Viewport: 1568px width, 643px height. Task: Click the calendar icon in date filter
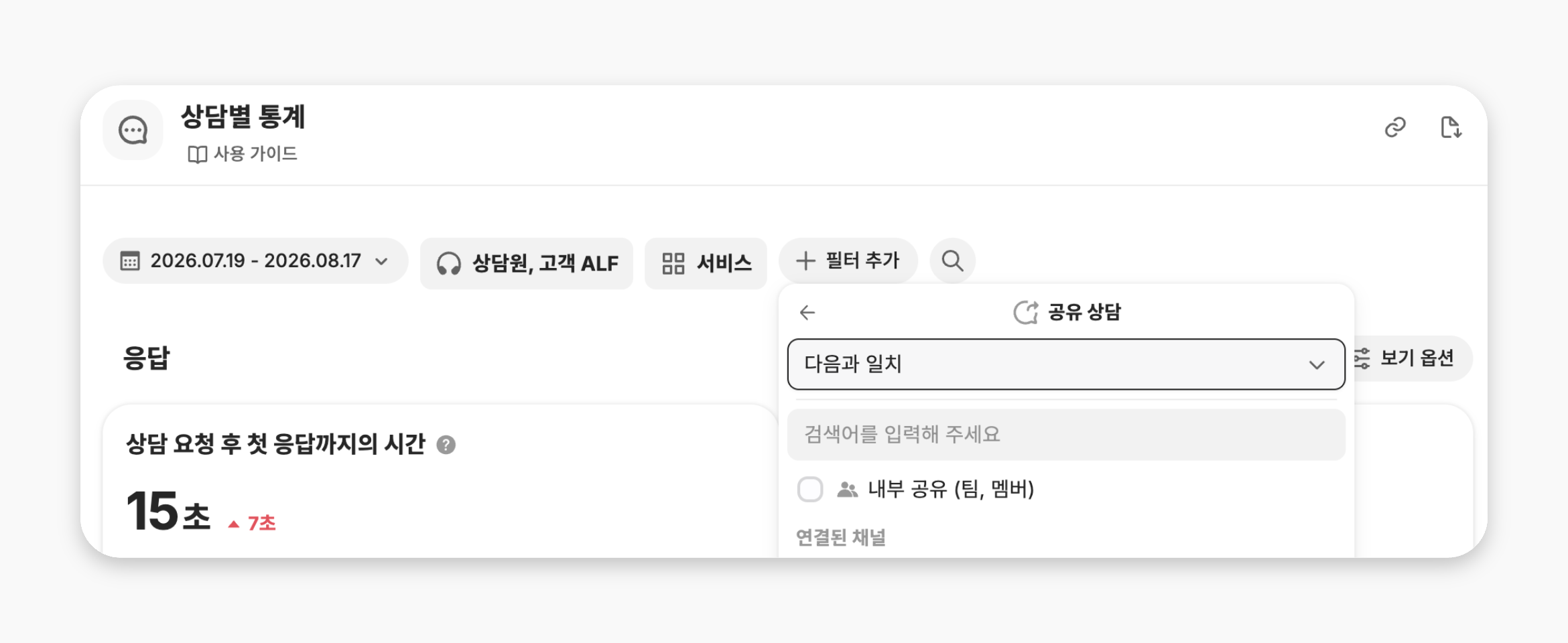[130, 261]
